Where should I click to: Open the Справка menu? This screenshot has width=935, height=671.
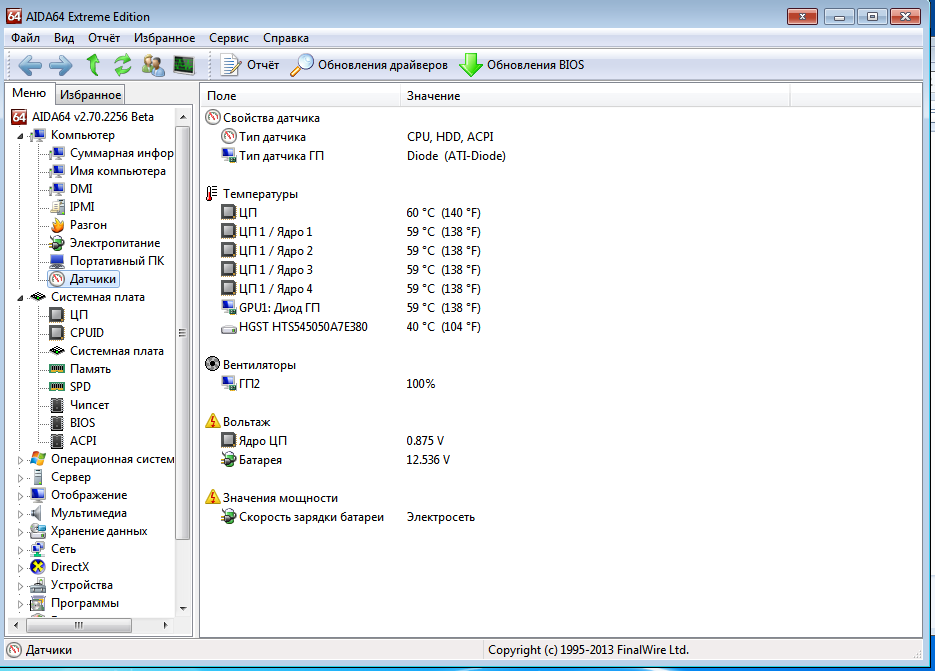point(286,38)
